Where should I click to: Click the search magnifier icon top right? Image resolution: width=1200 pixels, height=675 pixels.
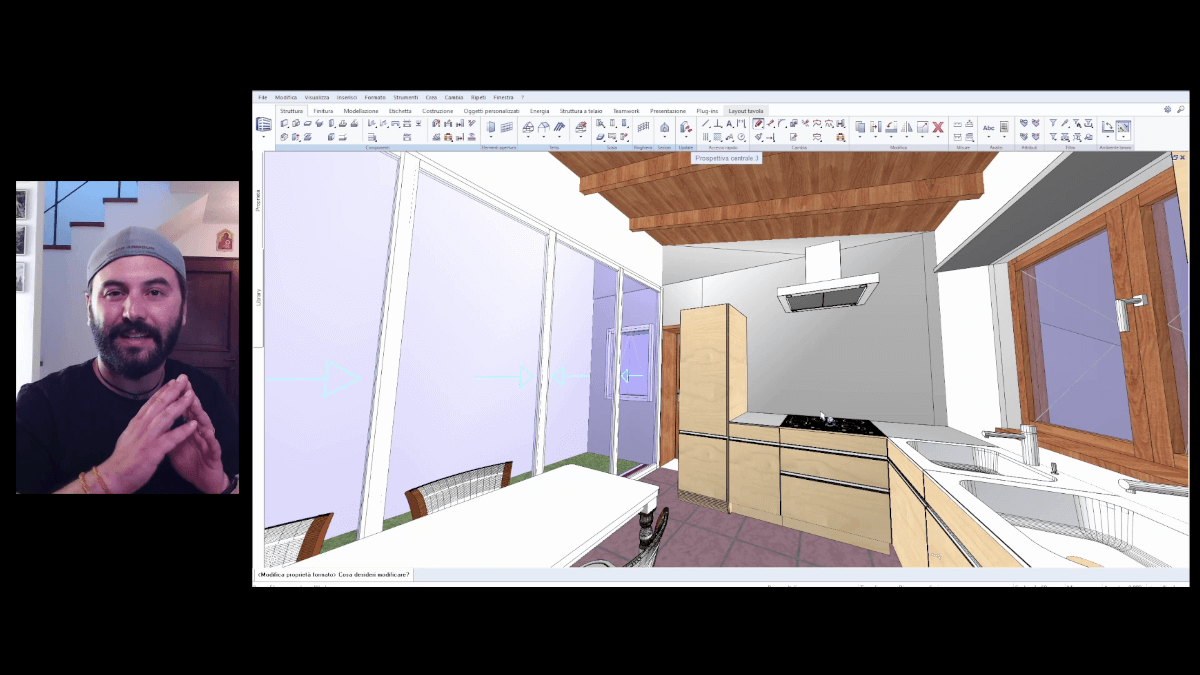(1180, 109)
